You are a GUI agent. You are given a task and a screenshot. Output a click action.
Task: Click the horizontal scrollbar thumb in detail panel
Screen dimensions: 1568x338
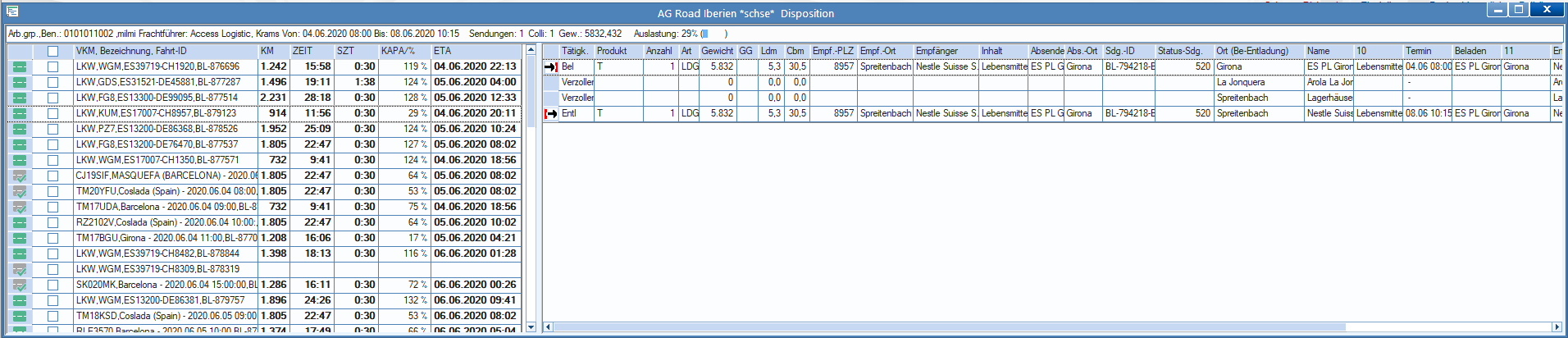tap(951, 327)
